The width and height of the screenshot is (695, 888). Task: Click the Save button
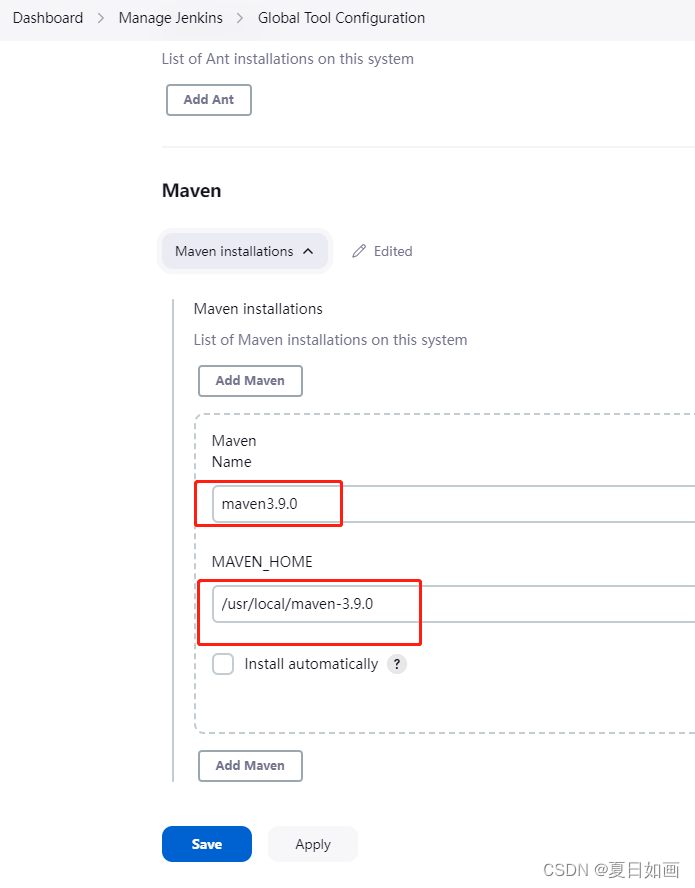[206, 843]
